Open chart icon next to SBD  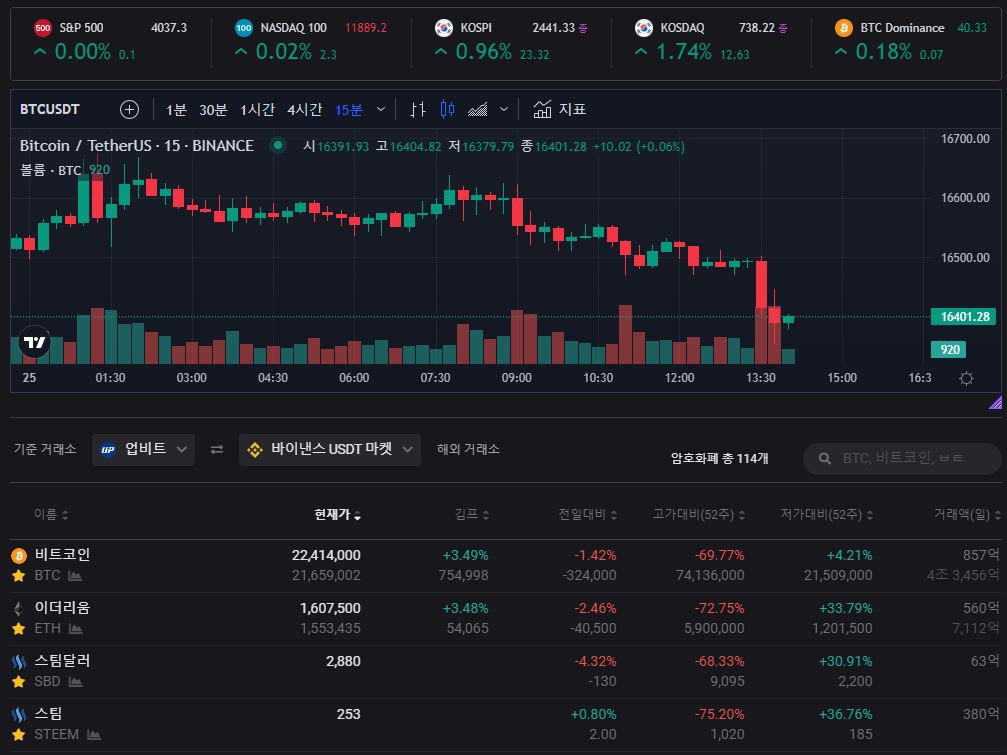75,682
